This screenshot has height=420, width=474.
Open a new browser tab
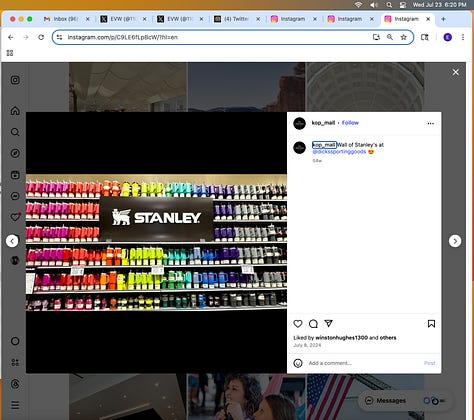(x=443, y=19)
